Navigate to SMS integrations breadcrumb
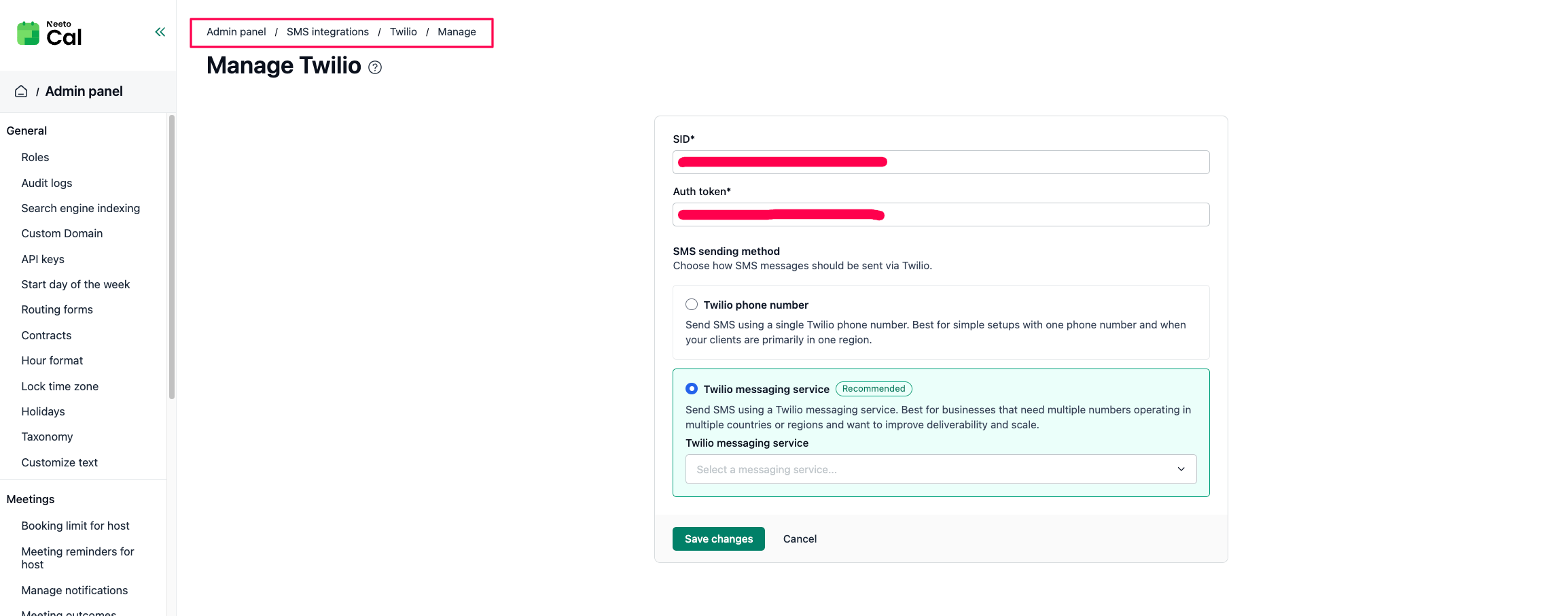This screenshot has width=1568, height=616. tap(327, 32)
